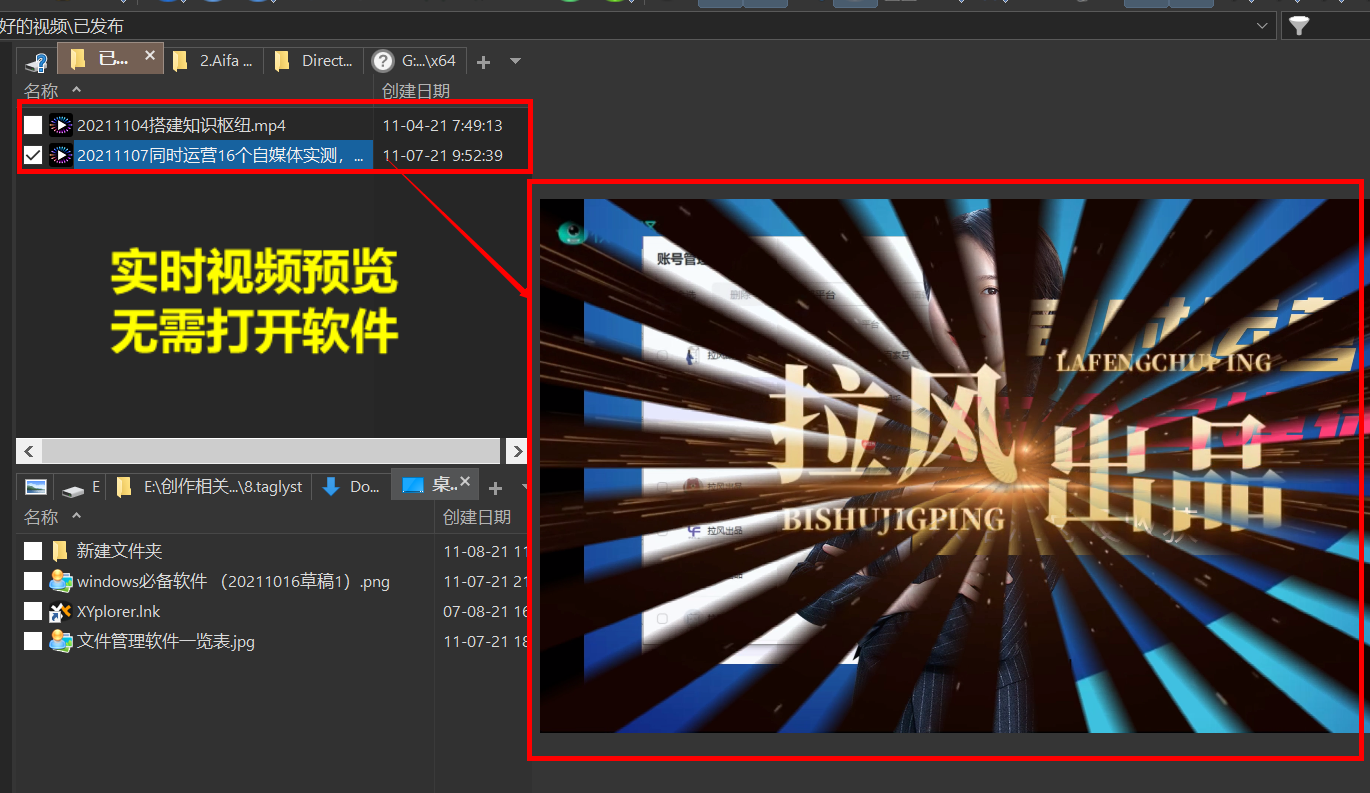The image size is (1370, 793).
Task: Tick the checkbox beside 文件管理软件一览表.jpg
Action: [33, 641]
